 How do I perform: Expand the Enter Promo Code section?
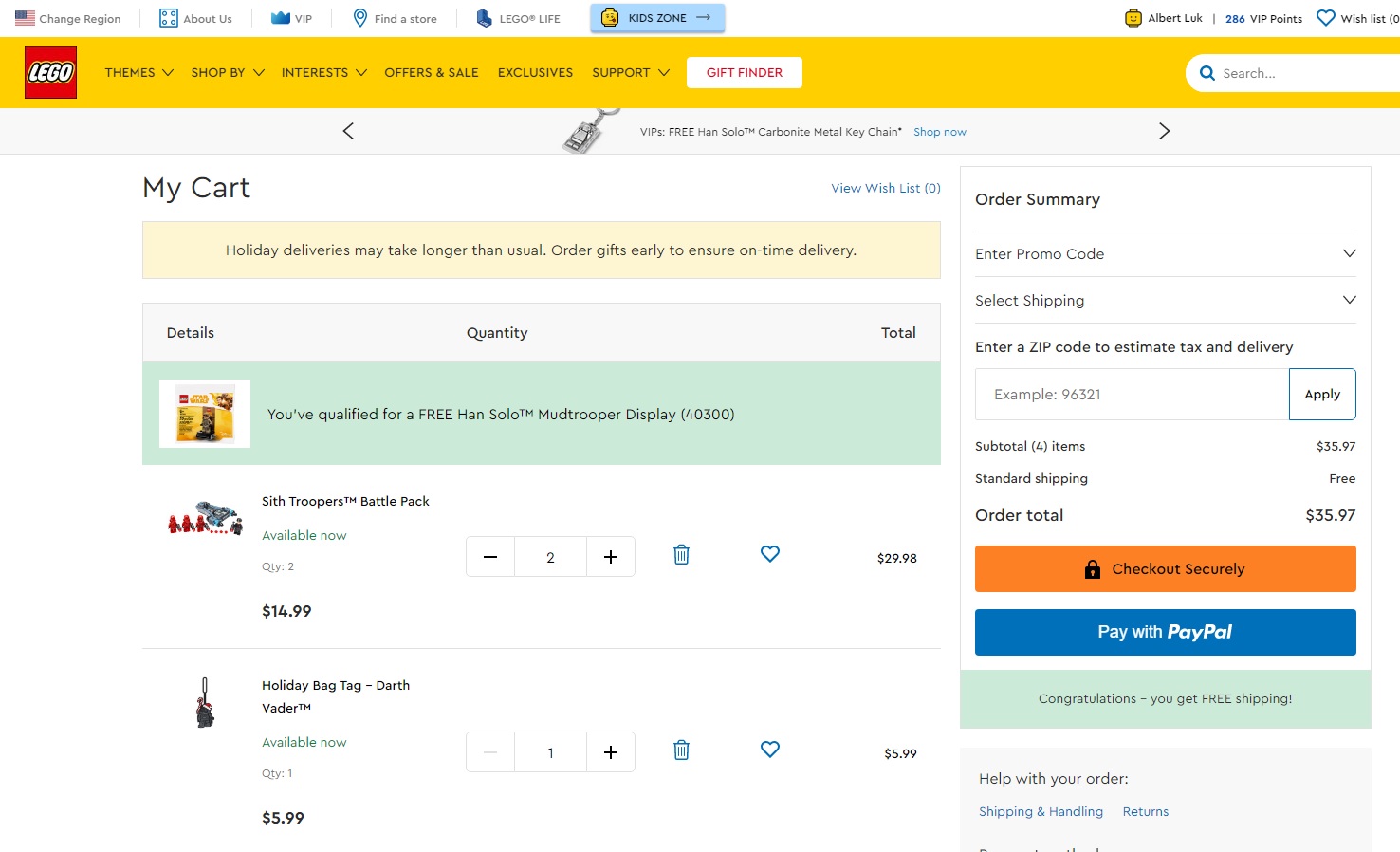click(x=1166, y=254)
